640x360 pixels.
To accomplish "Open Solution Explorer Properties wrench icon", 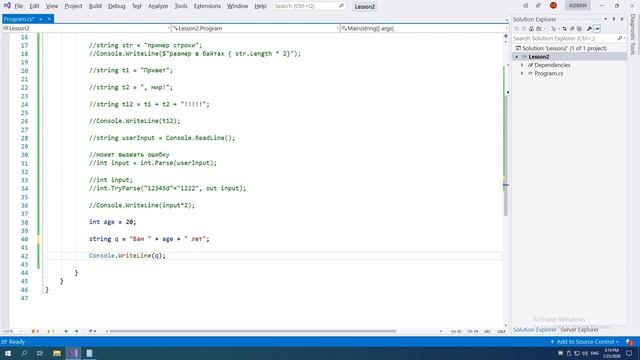I will pyautogui.click(x=589, y=29).
